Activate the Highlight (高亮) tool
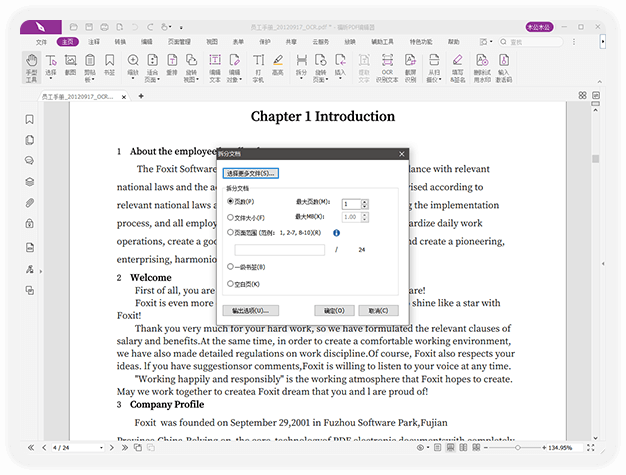626x475 pixels. [x=278, y=65]
